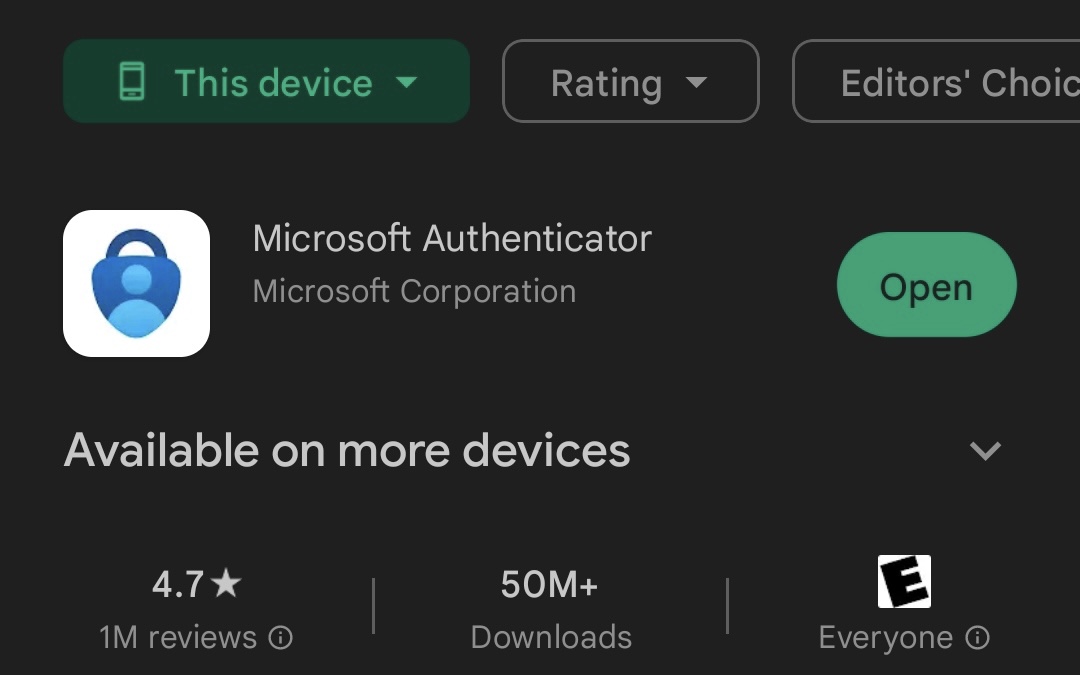1080x675 pixels.
Task: Select the Microsoft Corporation developer name
Action: 414,292
